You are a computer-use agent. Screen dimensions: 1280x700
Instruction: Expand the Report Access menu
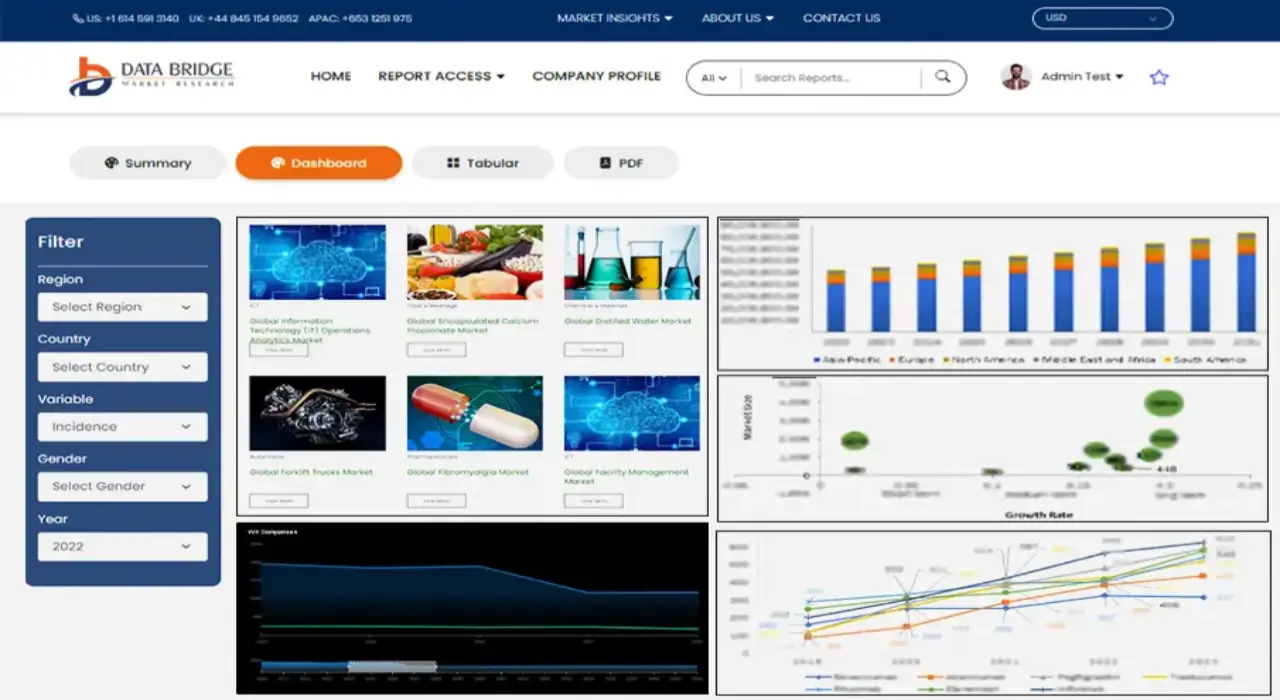click(441, 76)
